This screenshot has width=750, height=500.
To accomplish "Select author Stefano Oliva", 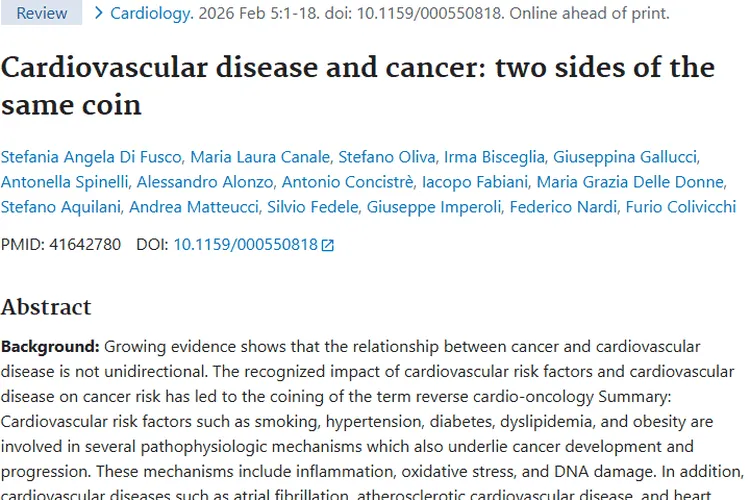I will 387,156.
